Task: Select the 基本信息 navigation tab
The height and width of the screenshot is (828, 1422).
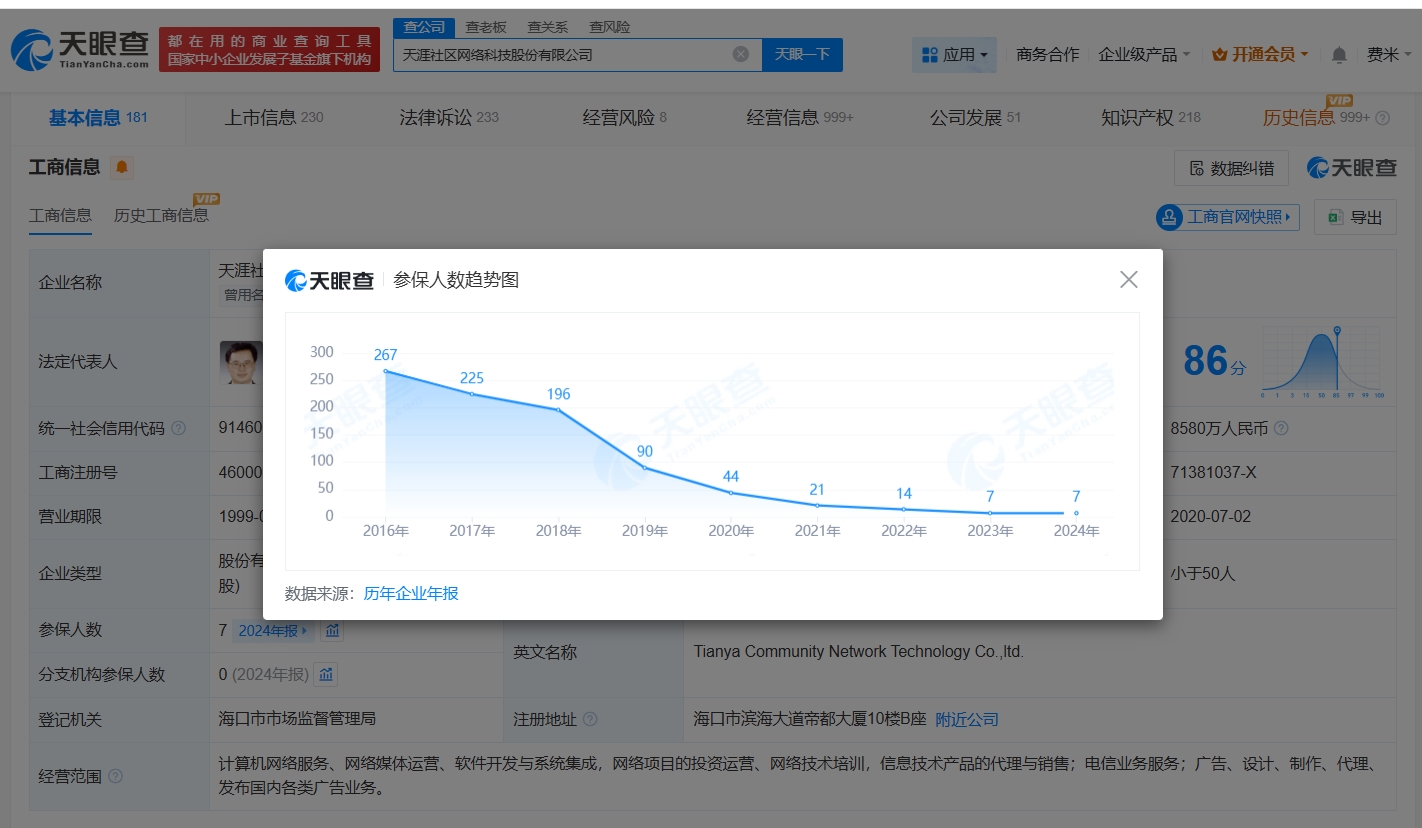Action: point(98,117)
